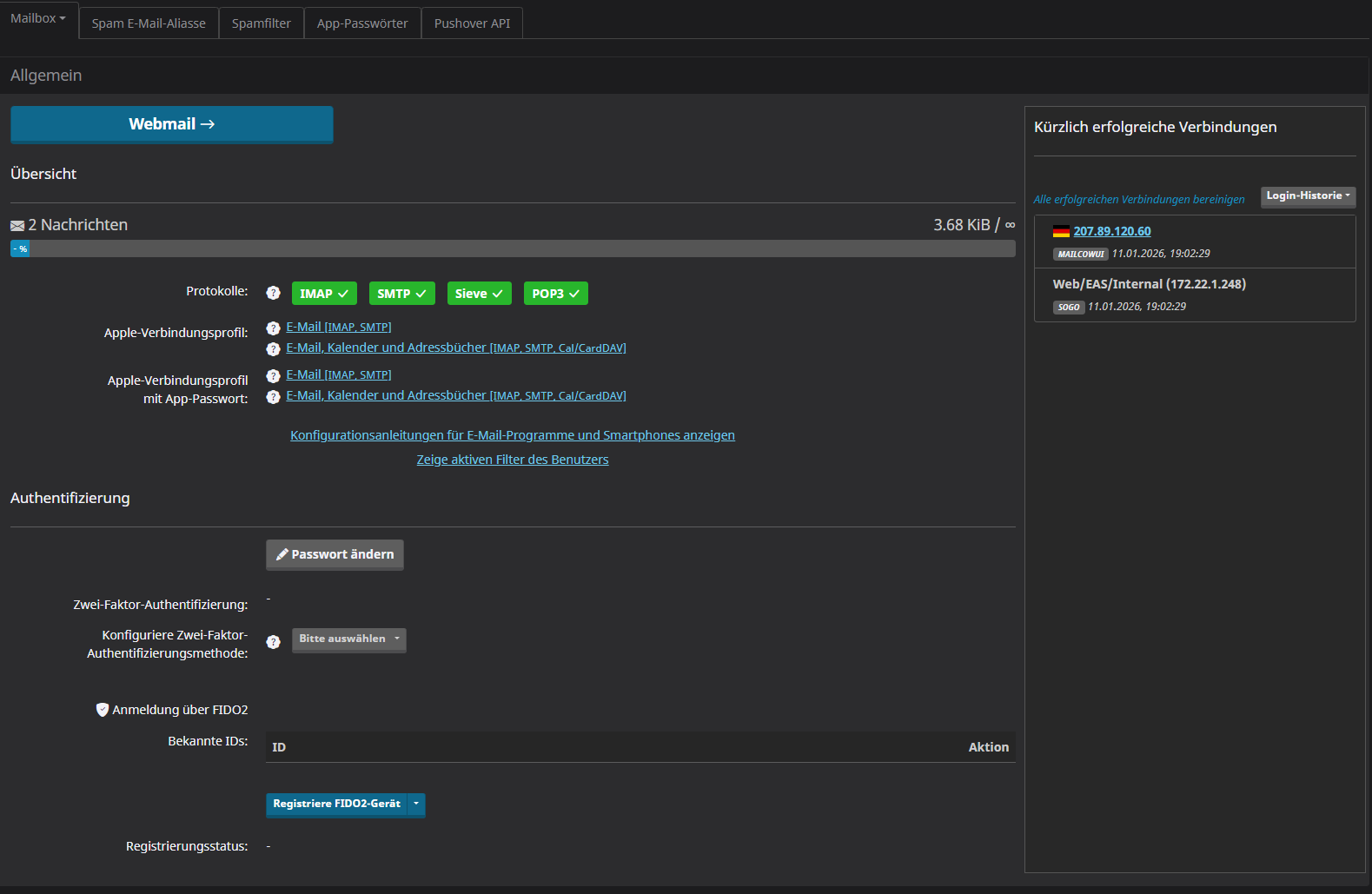The width and height of the screenshot is (1372, 894).
Task: Expand the Login-Historie dropdown
Action: (1308, 196)
